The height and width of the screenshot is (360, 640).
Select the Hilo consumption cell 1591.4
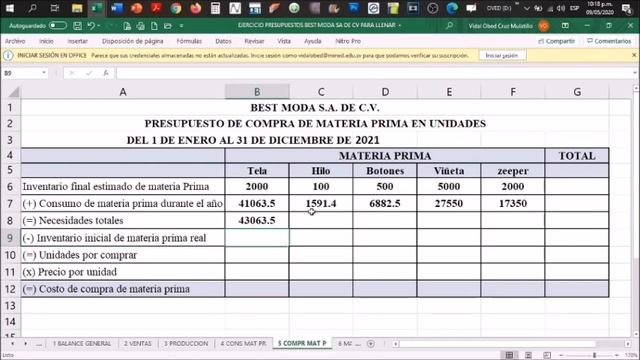click(x=321, y=203)
